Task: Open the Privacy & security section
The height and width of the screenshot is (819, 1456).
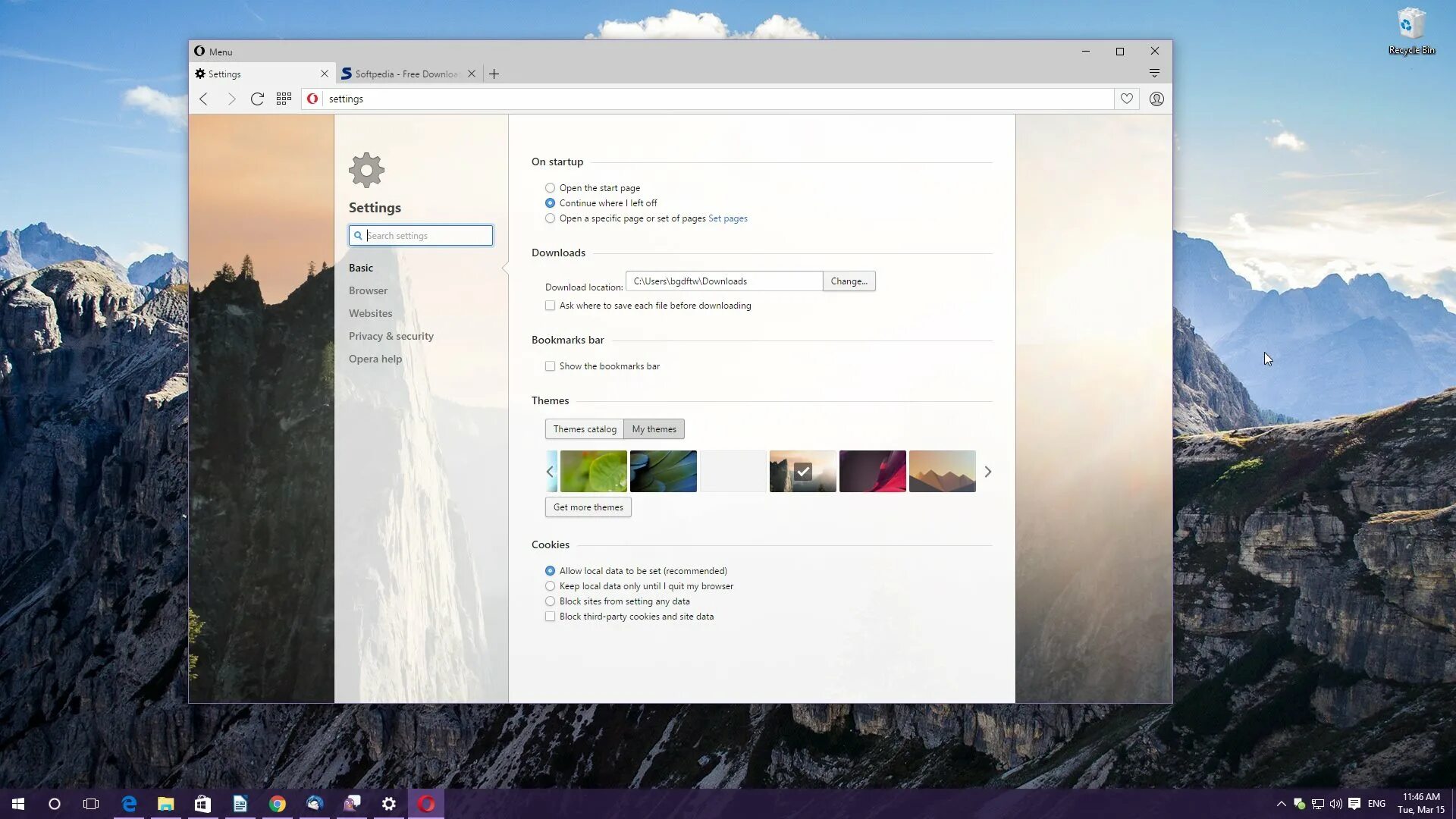Action: click(391, 336)
